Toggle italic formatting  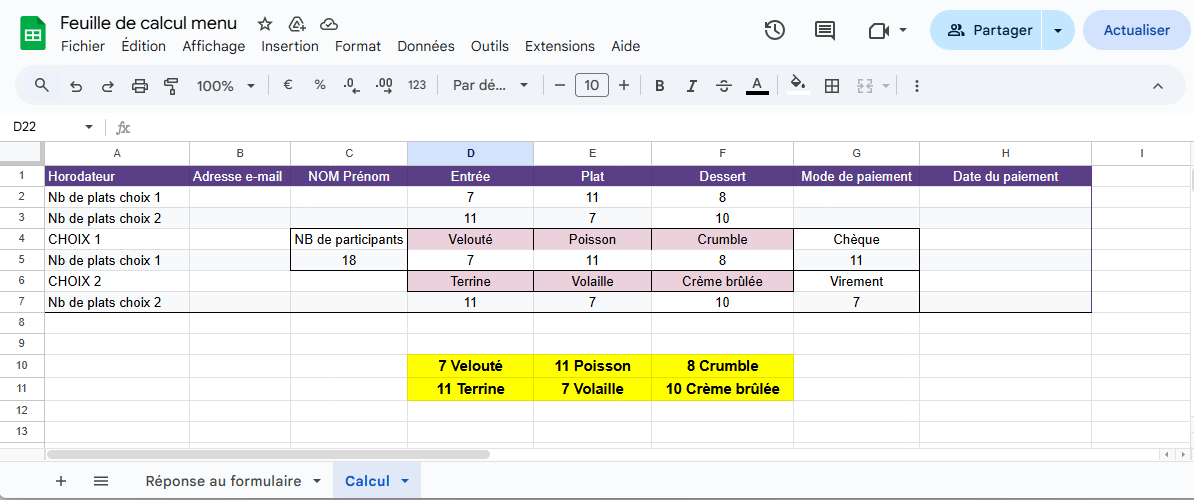coord(691,86)
